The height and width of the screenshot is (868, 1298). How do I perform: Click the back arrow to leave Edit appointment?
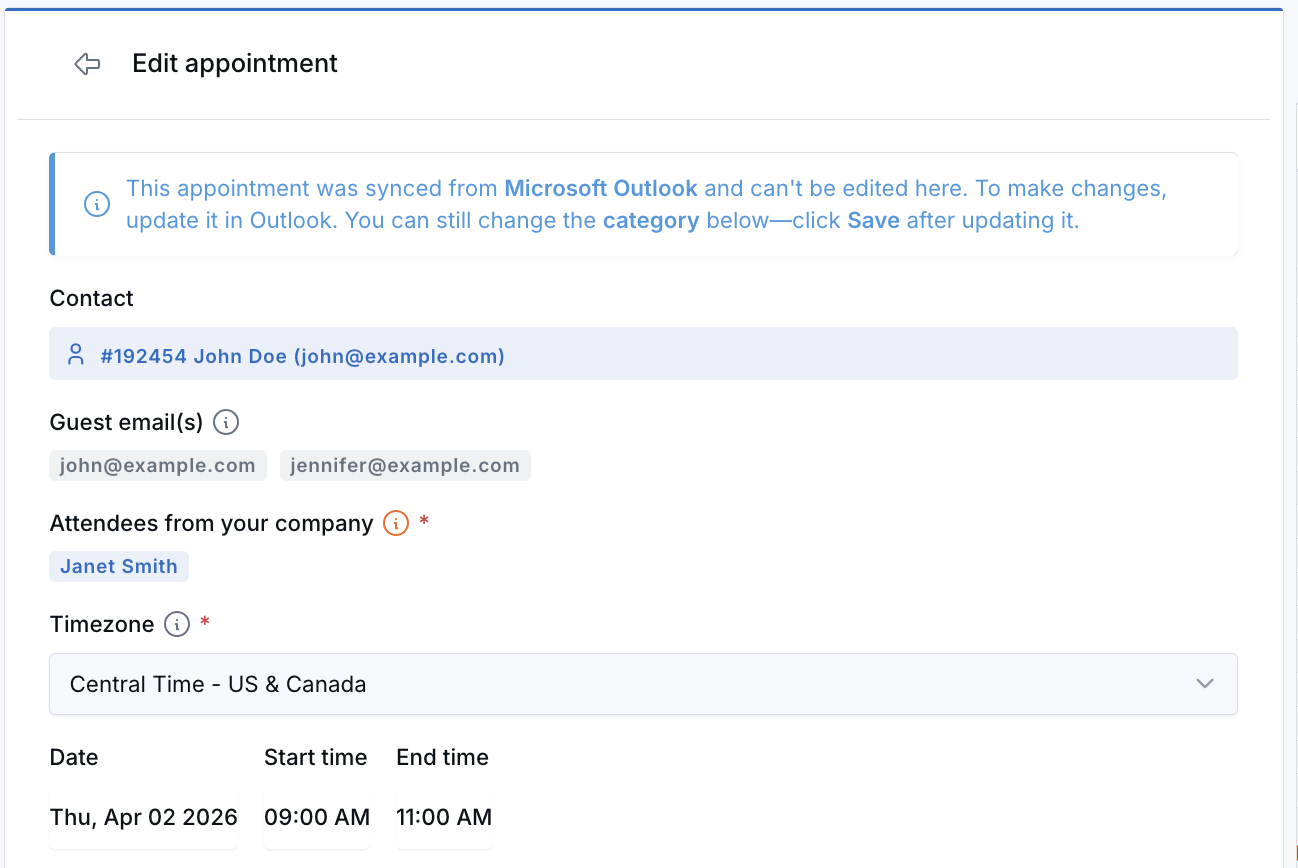pyautogui.click(x=87, y=63)
